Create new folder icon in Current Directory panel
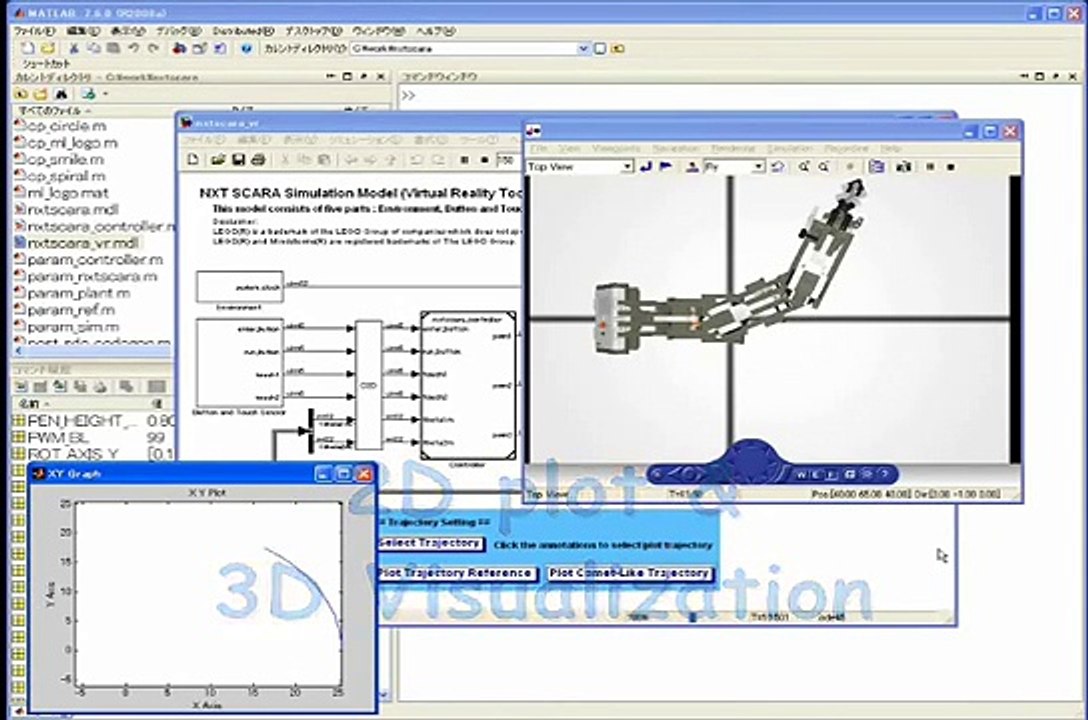 tap(40, 94)
